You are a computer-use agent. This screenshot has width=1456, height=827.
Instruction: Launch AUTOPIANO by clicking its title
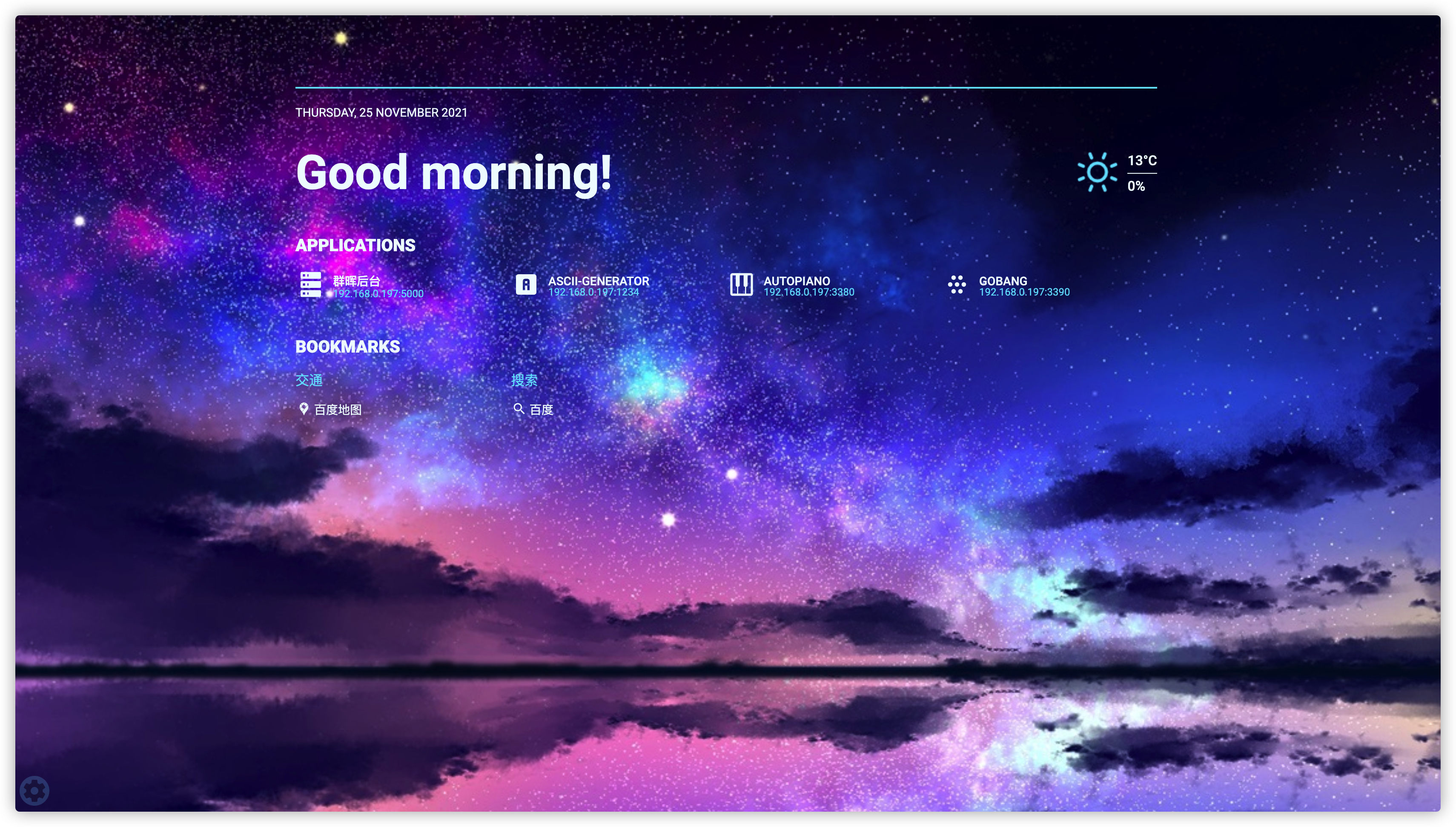coord(797,281)
